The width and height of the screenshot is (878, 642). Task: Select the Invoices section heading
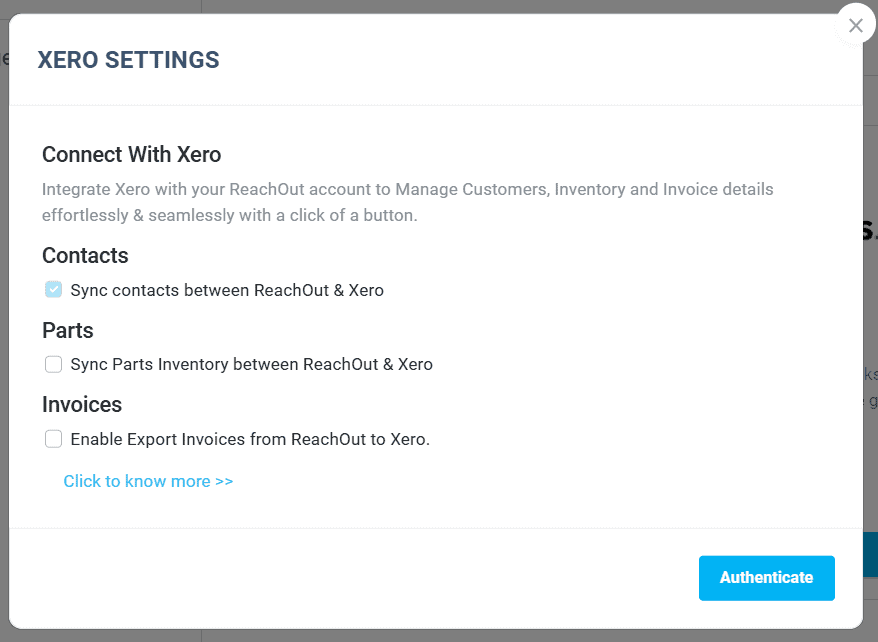[x=82, y=405]
